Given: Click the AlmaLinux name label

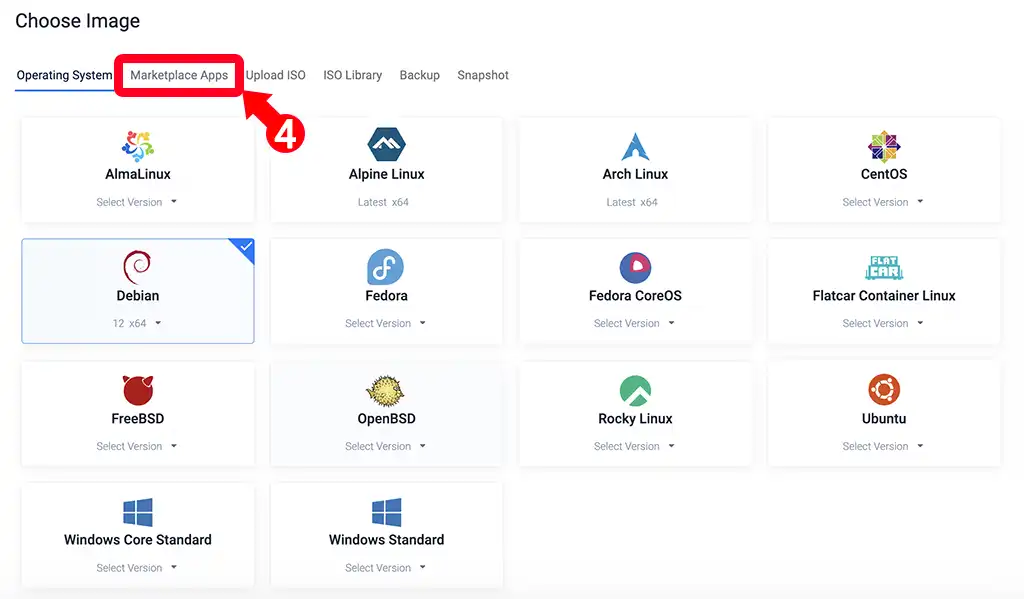Looking at the screenshot, I should point(138,174).
